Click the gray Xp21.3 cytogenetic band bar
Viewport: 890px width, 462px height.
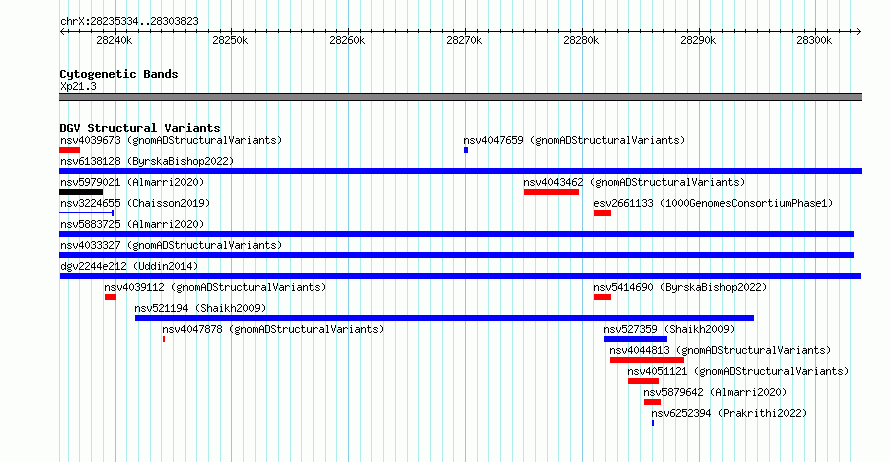point(460,97)
